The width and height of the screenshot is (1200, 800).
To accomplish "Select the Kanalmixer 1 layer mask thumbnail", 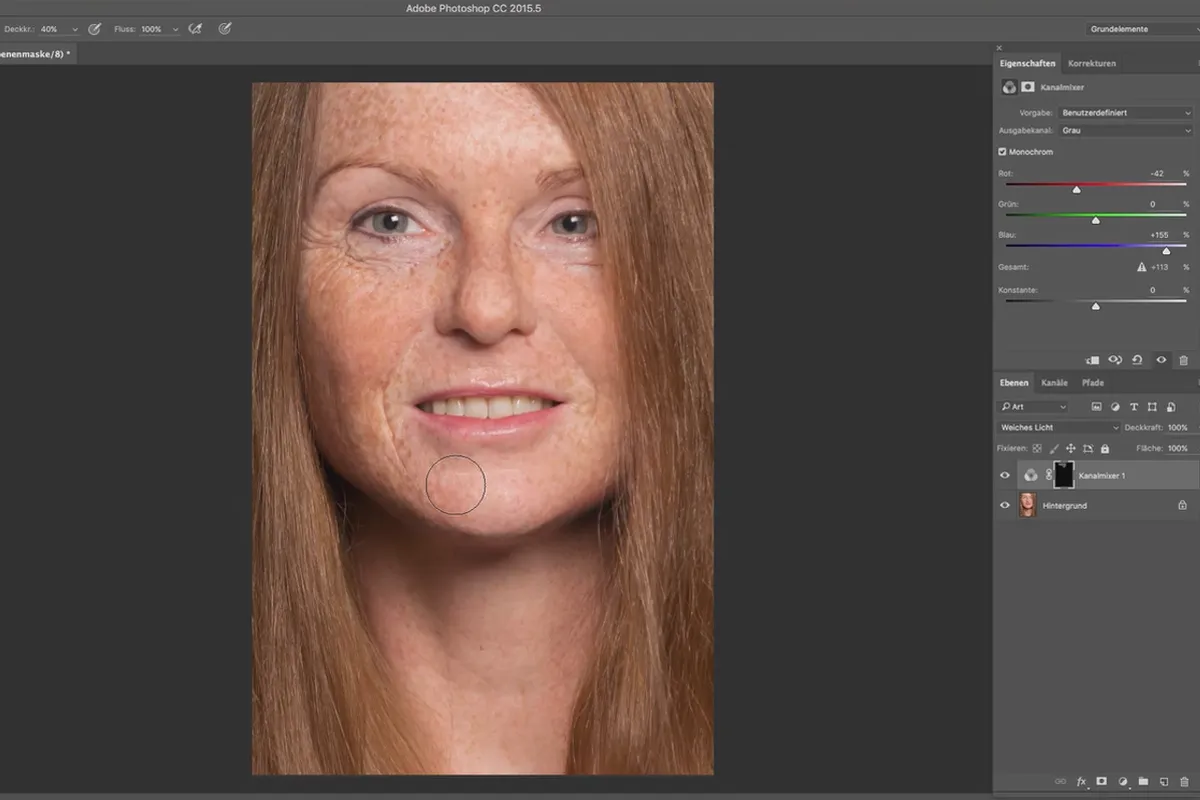I will click(1064, 475).
